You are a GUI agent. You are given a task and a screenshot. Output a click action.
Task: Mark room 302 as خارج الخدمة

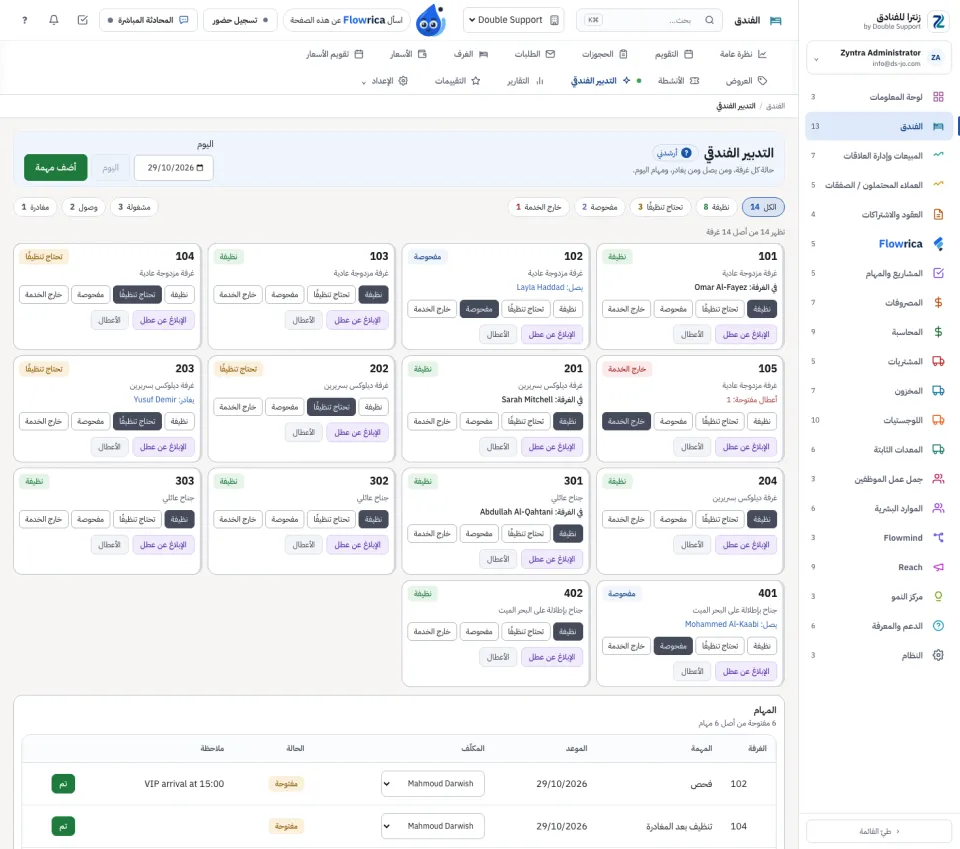(238, 519)
